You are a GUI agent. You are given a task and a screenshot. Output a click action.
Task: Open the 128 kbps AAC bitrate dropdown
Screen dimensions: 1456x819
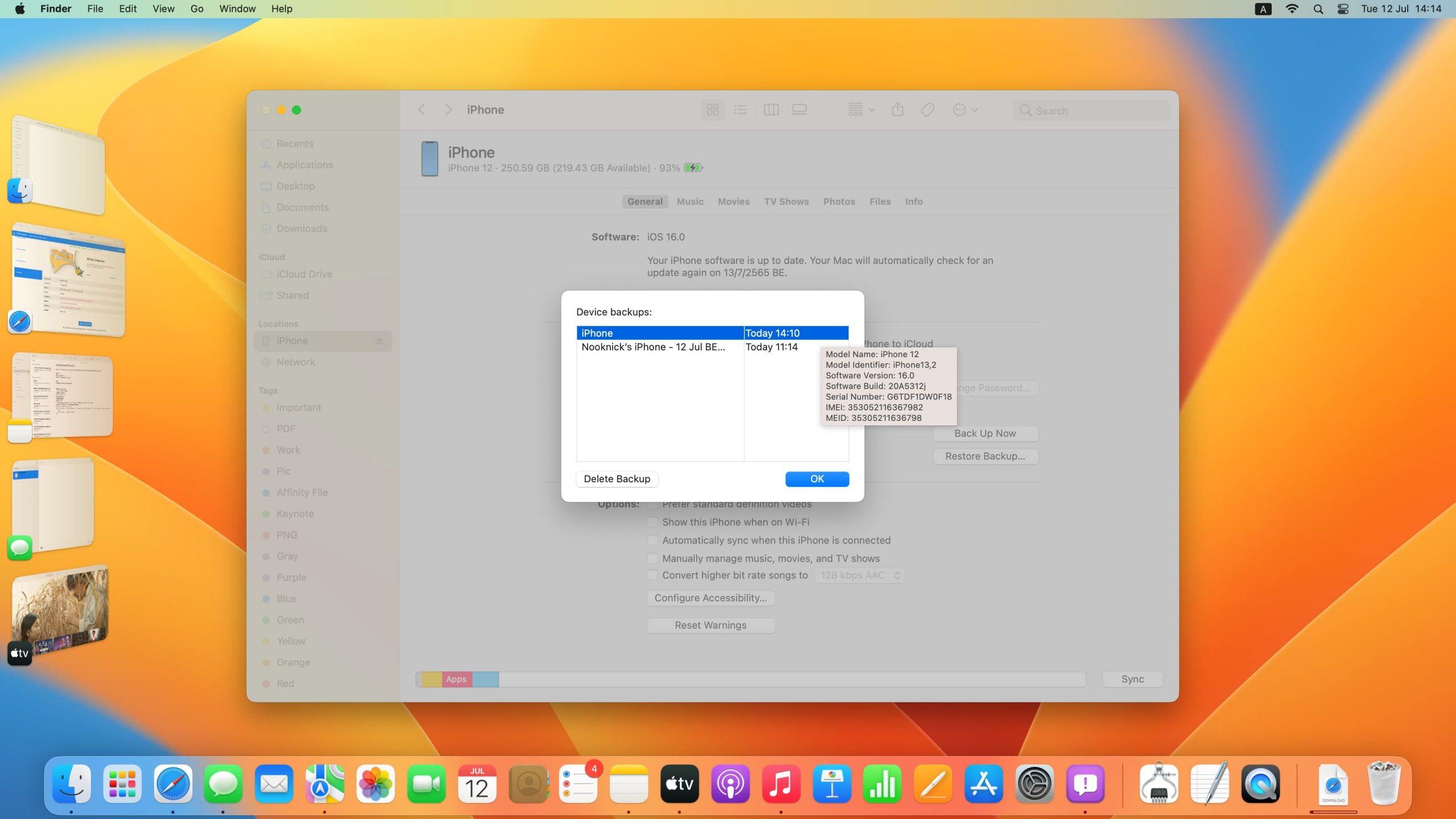click(859, 576)
